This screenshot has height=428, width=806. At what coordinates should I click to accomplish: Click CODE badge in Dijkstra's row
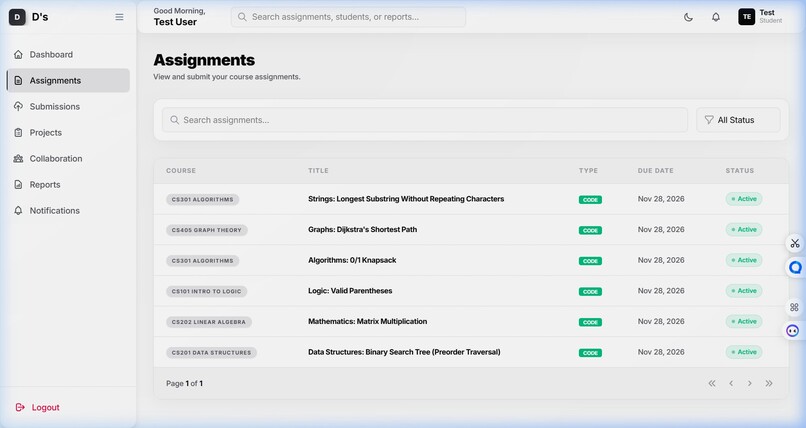point(590,230)
